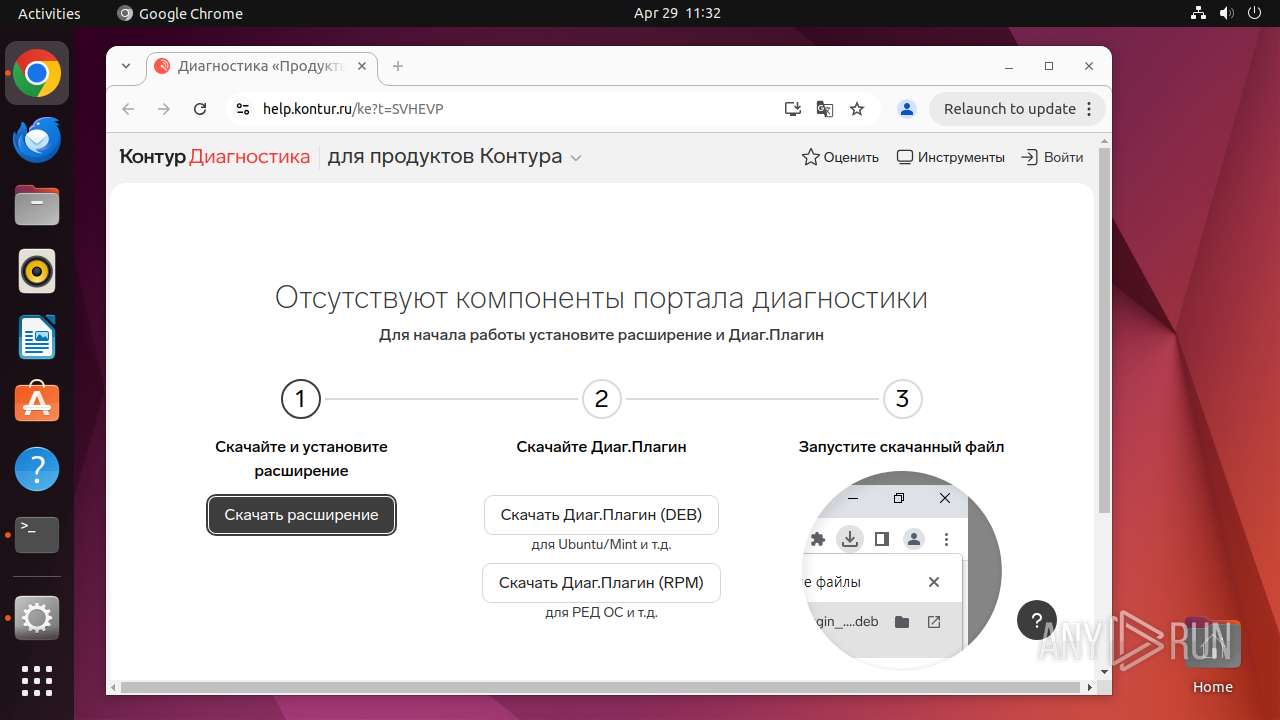Image resolution: width=1280 pixels, height=720 pixels.
Task: Click the vertical page scrollbar
Action: tap(1104, 330)
